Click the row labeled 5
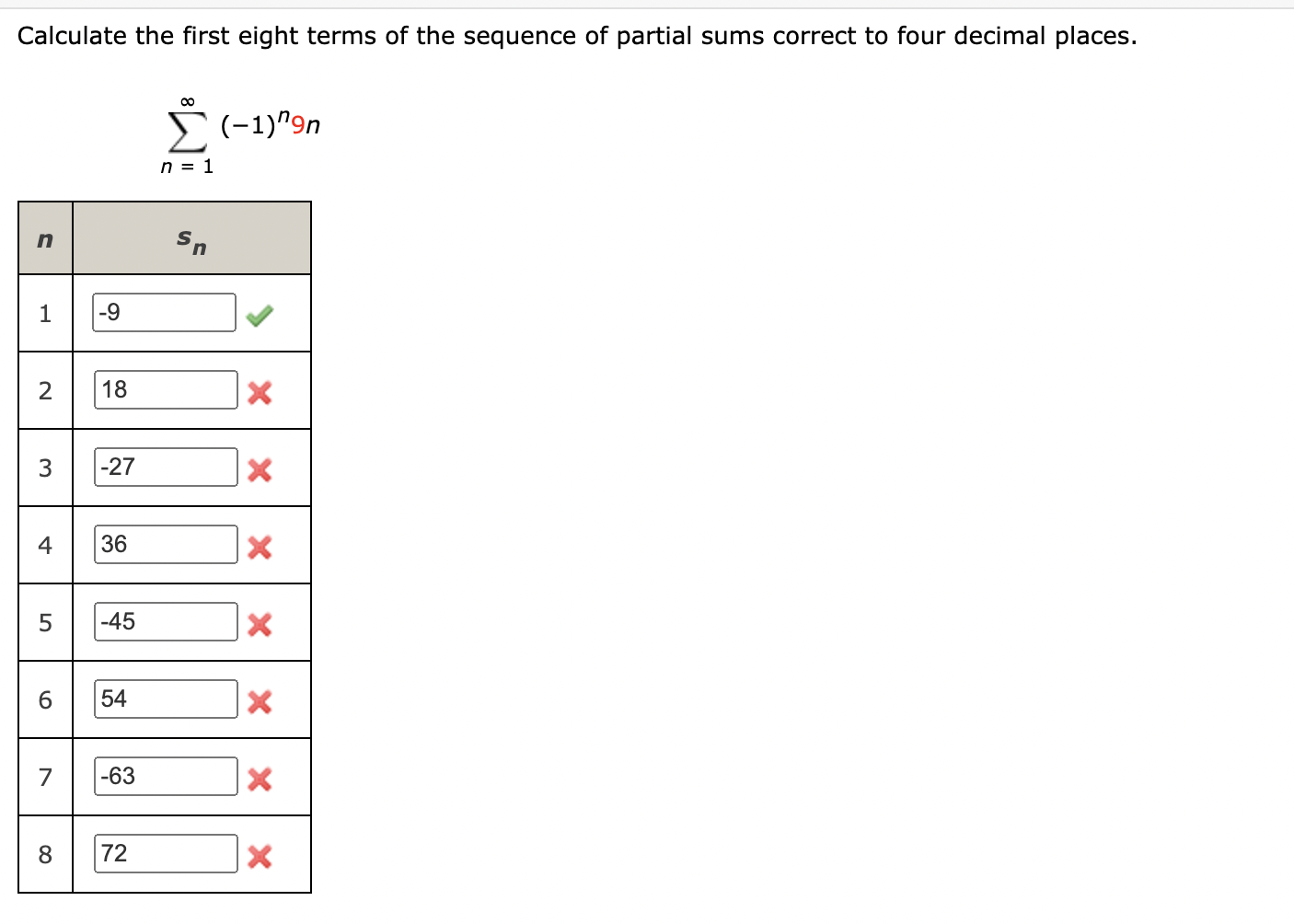 coord(44,623)
